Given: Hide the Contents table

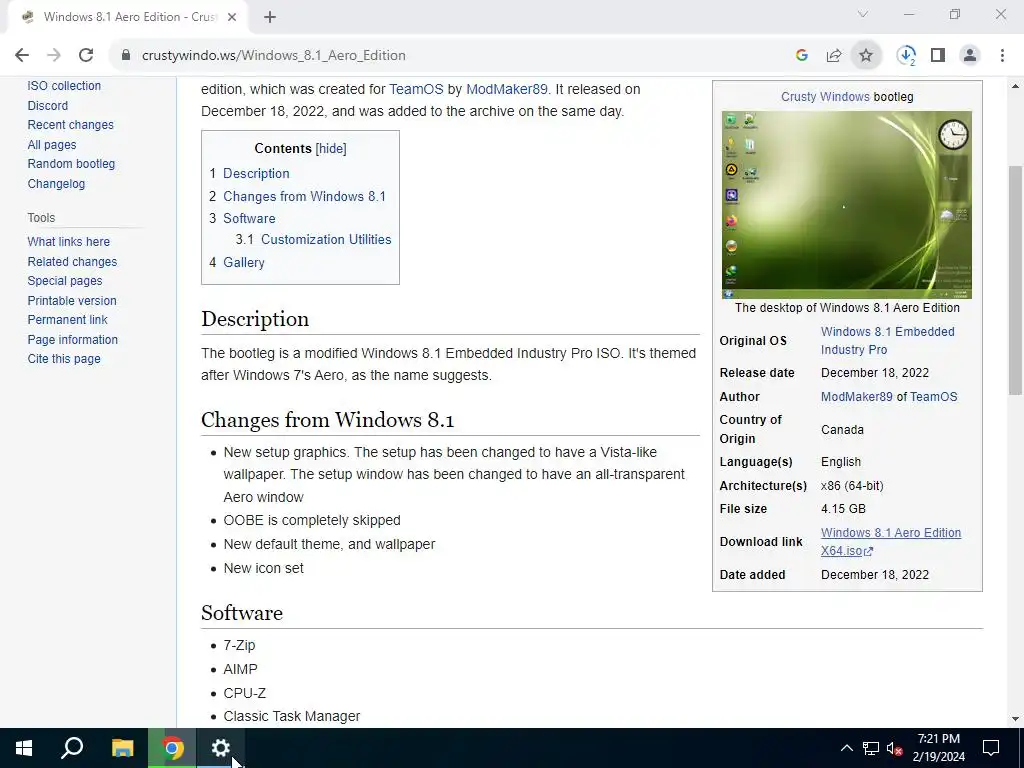Looking at the screenshot, I should point(331,148).
